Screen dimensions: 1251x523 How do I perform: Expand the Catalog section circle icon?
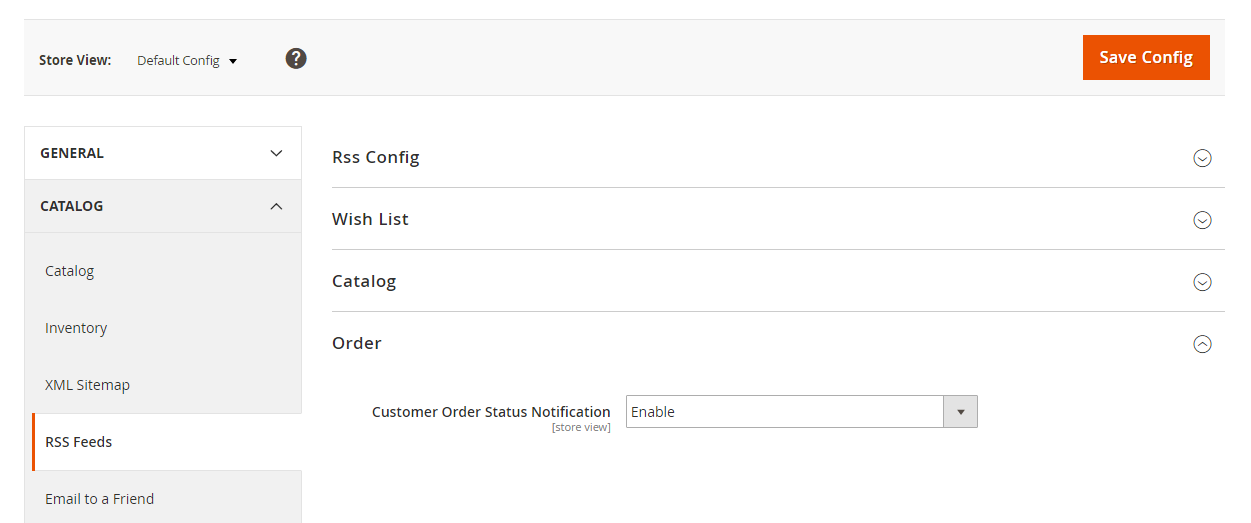(1203, 282)
